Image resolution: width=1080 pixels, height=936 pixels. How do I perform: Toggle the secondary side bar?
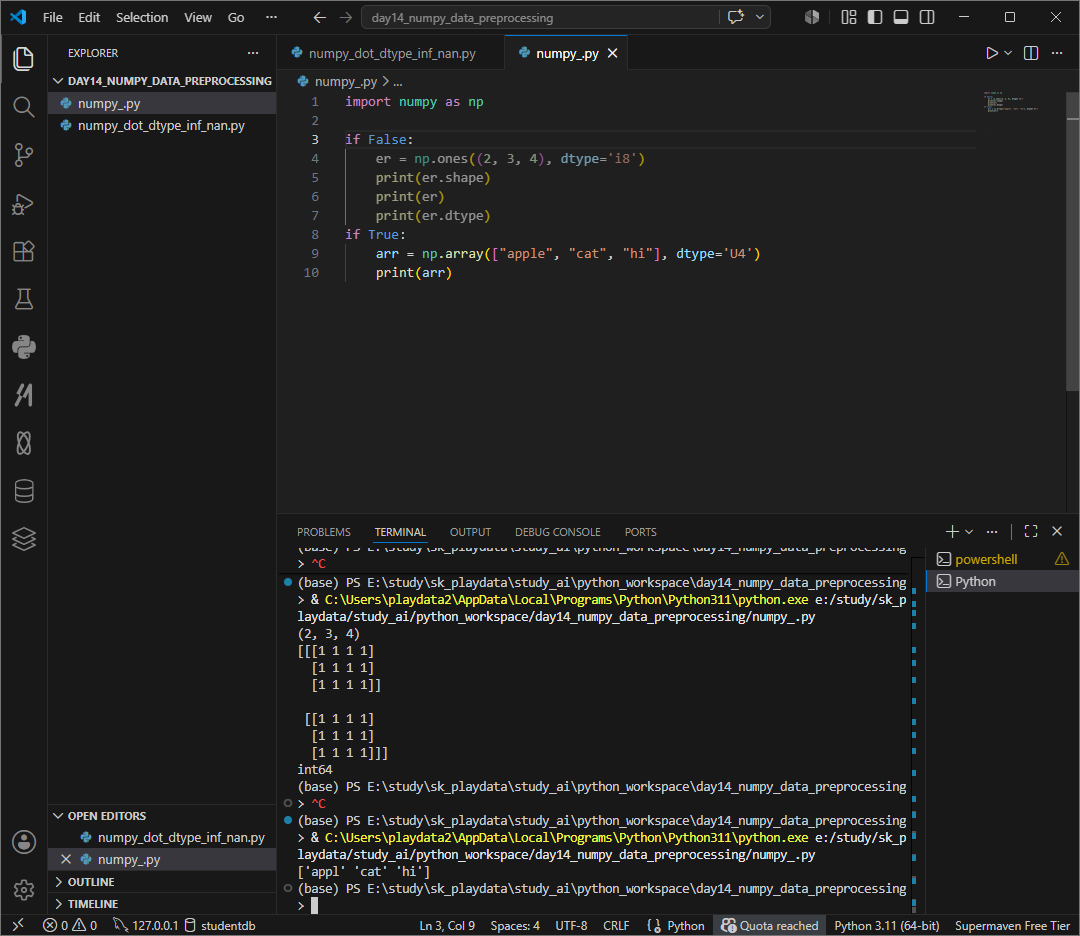(x=927, y=17)
